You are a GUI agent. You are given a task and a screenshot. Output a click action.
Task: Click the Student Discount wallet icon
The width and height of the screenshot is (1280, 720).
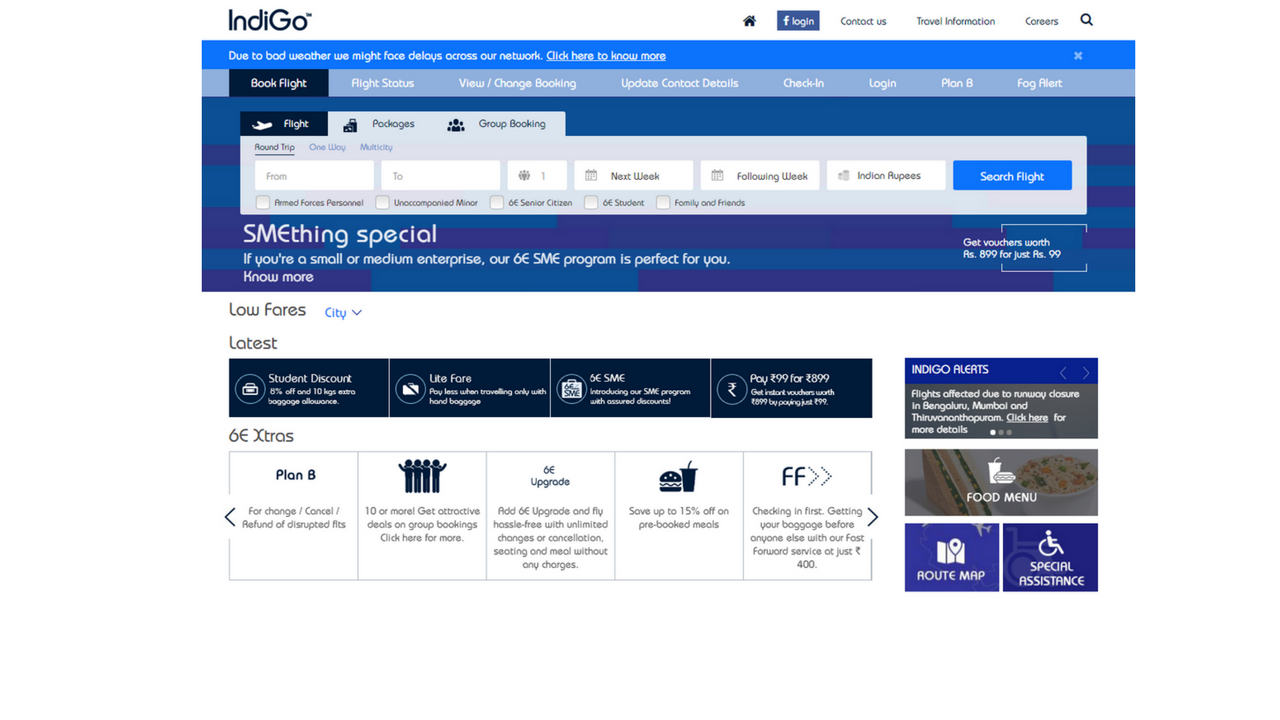coord(249,388)
